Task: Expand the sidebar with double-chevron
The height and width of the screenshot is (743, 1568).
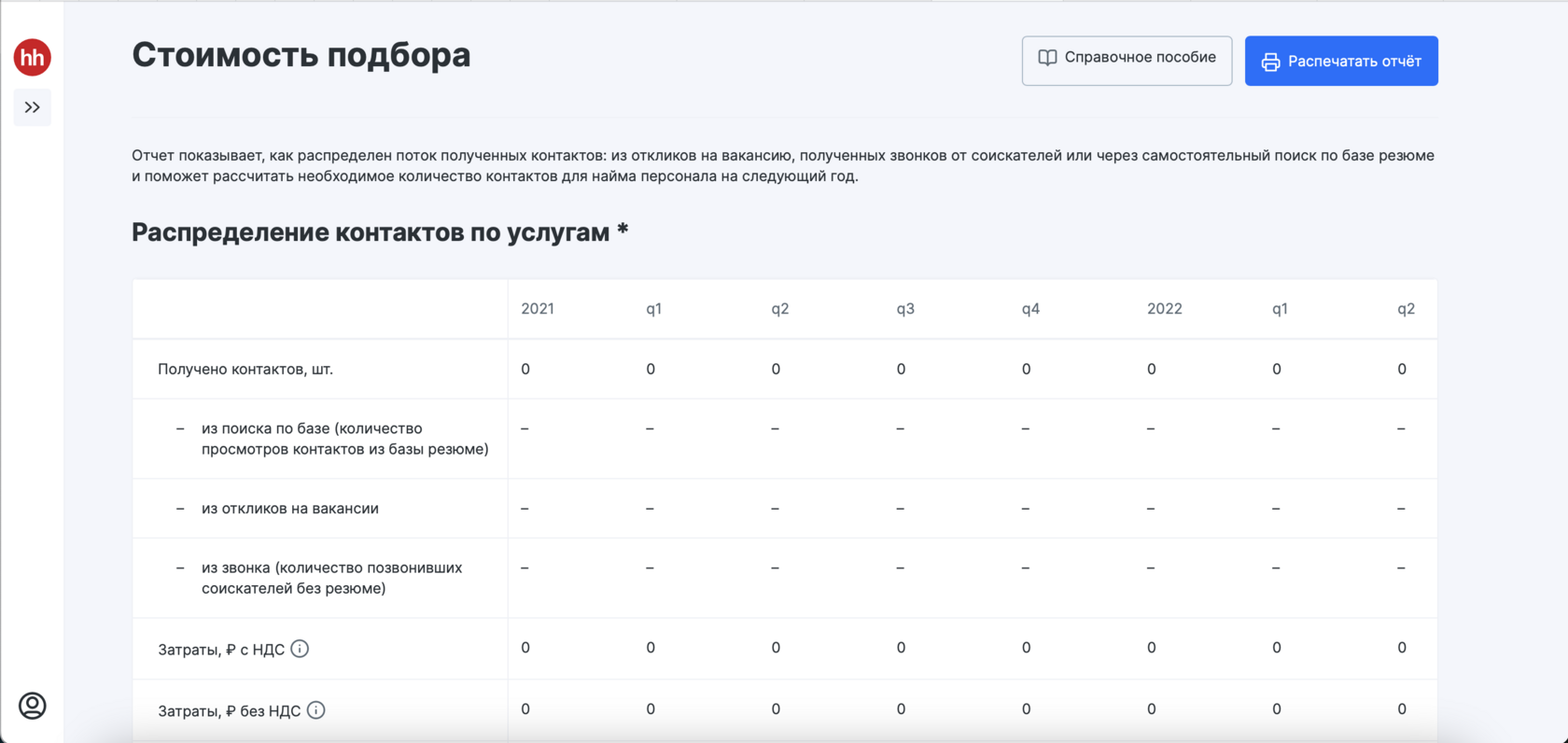Action: (33, 107)
